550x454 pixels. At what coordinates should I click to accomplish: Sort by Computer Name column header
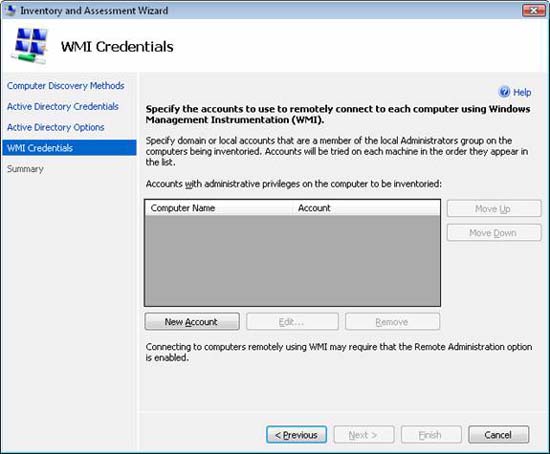[220, 208]
